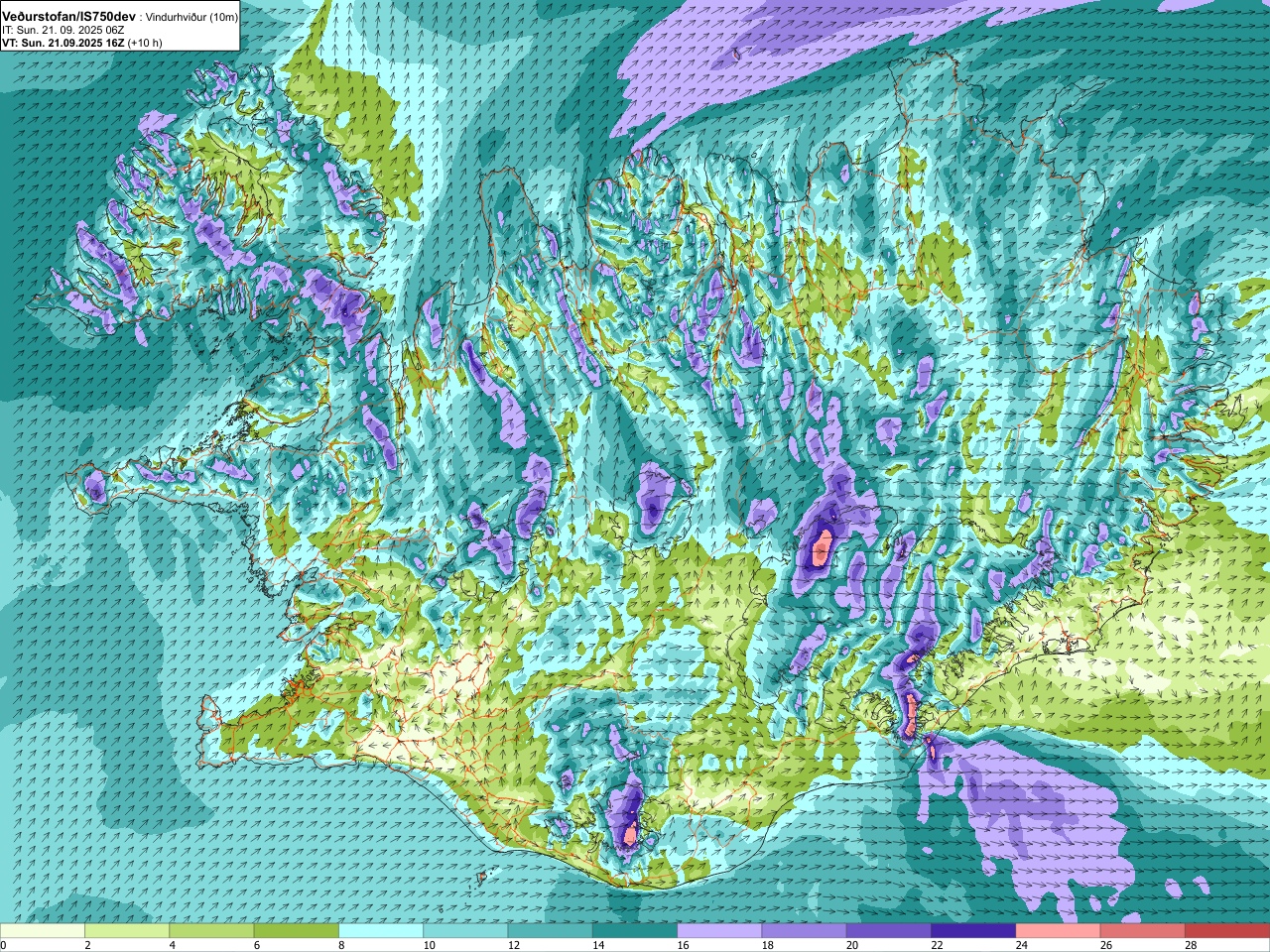The height and width of the screenshot is (952, 1270).
Task: Pick the pale cyan 8–10 legend swatch
Action: point(381,930)
